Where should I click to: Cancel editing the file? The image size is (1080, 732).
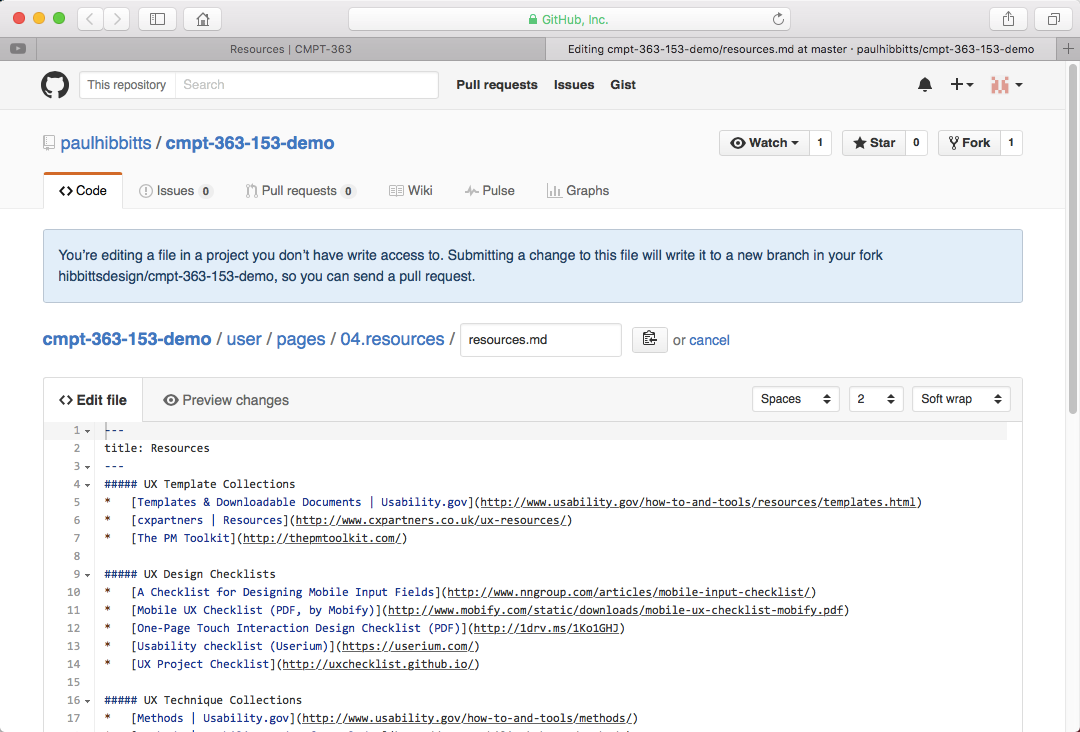[709, 340]
